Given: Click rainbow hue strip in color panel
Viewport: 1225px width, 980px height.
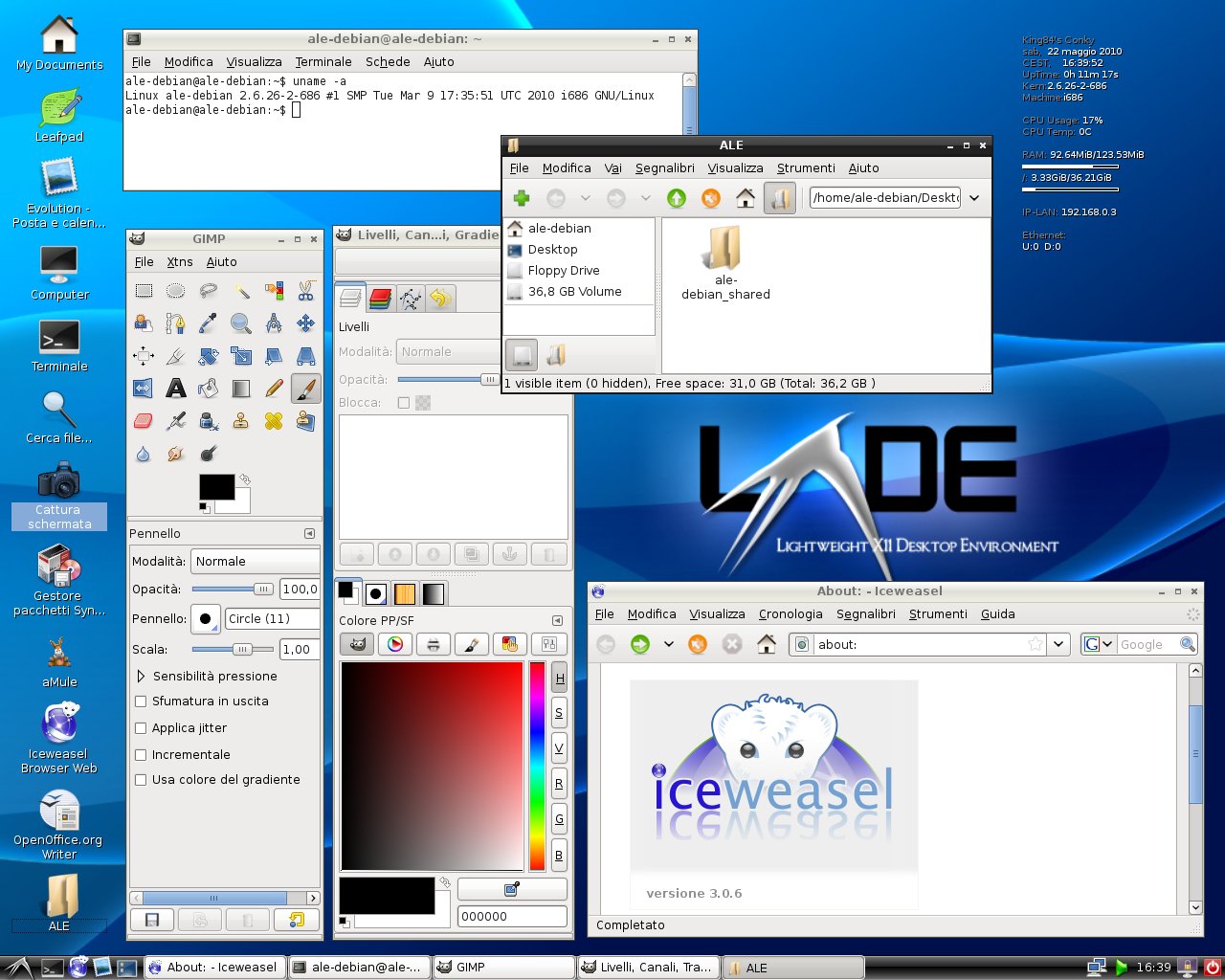Looking at the screenshot, I should (x=537, y=766).
